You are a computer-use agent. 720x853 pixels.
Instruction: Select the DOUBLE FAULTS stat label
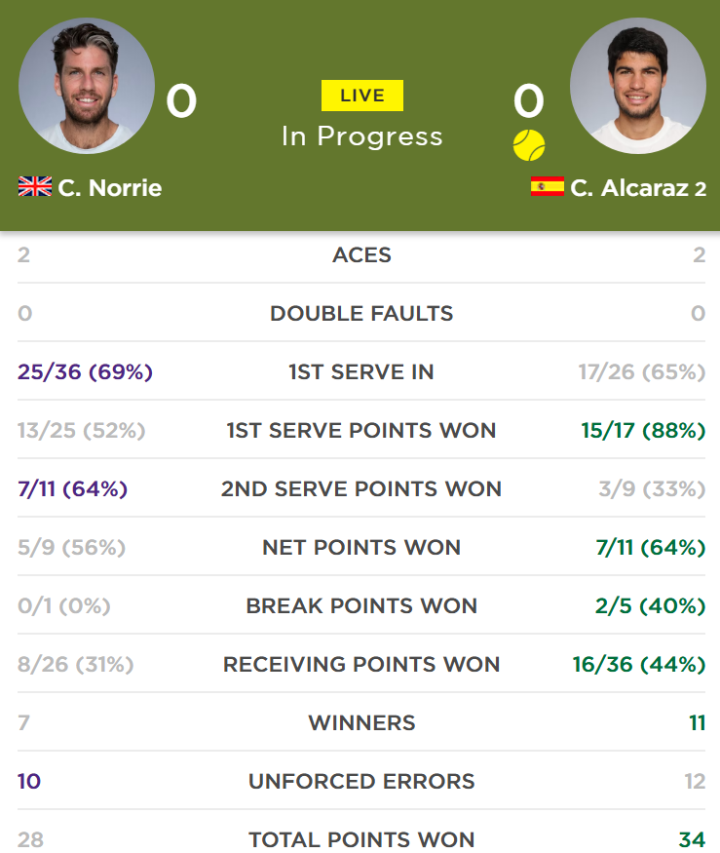(362, 313)
